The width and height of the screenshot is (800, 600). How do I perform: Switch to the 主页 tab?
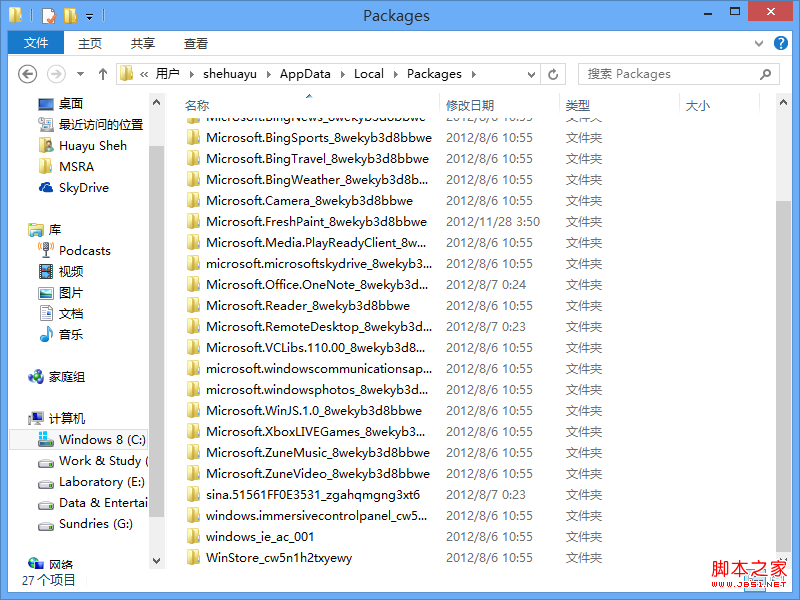point(90,43)
